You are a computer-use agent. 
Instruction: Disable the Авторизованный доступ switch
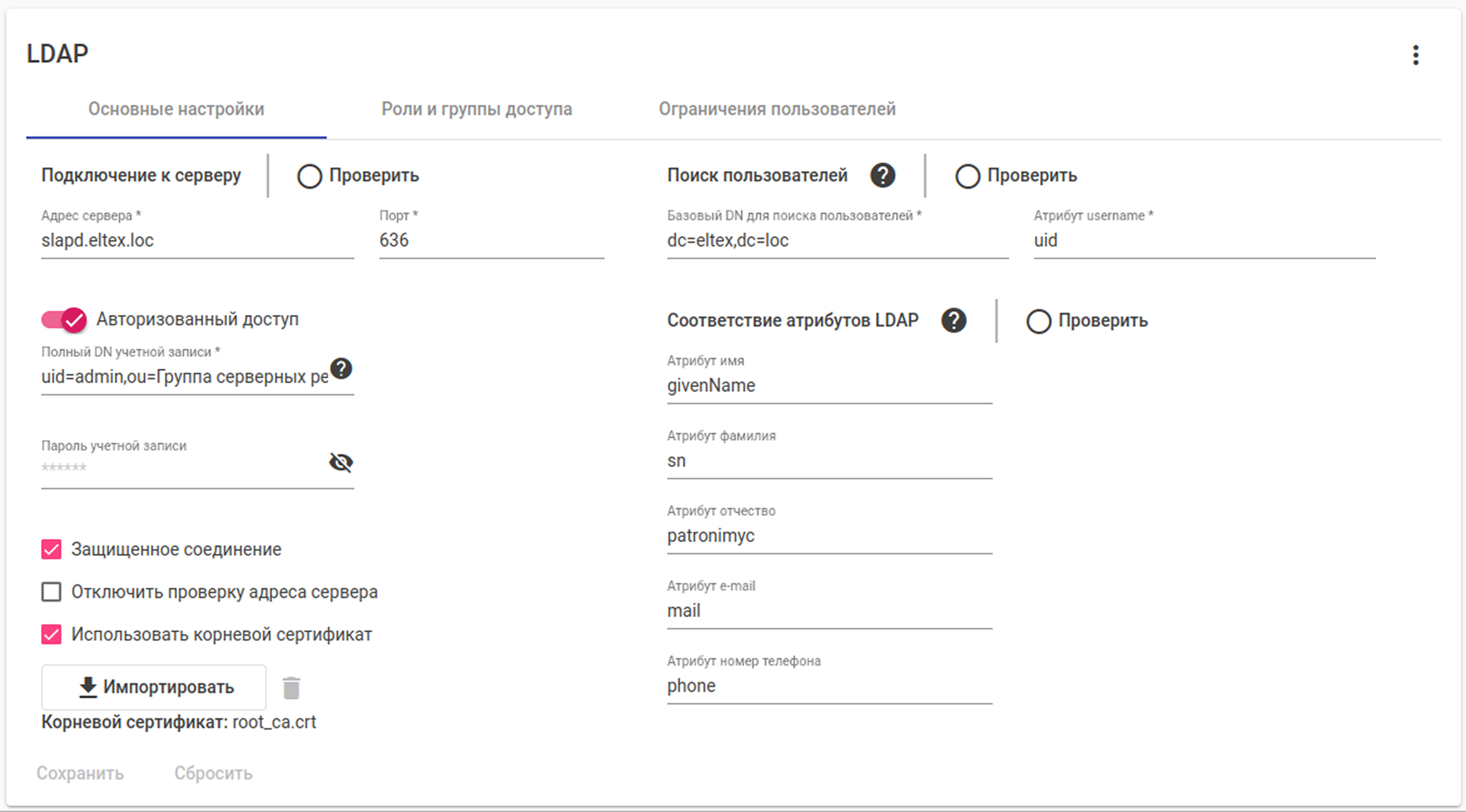[x=64, y=320]
